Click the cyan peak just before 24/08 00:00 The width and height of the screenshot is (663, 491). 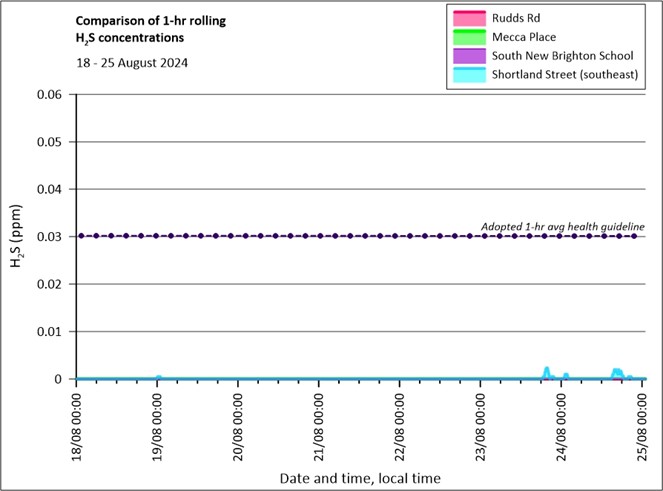pos(547,370)
